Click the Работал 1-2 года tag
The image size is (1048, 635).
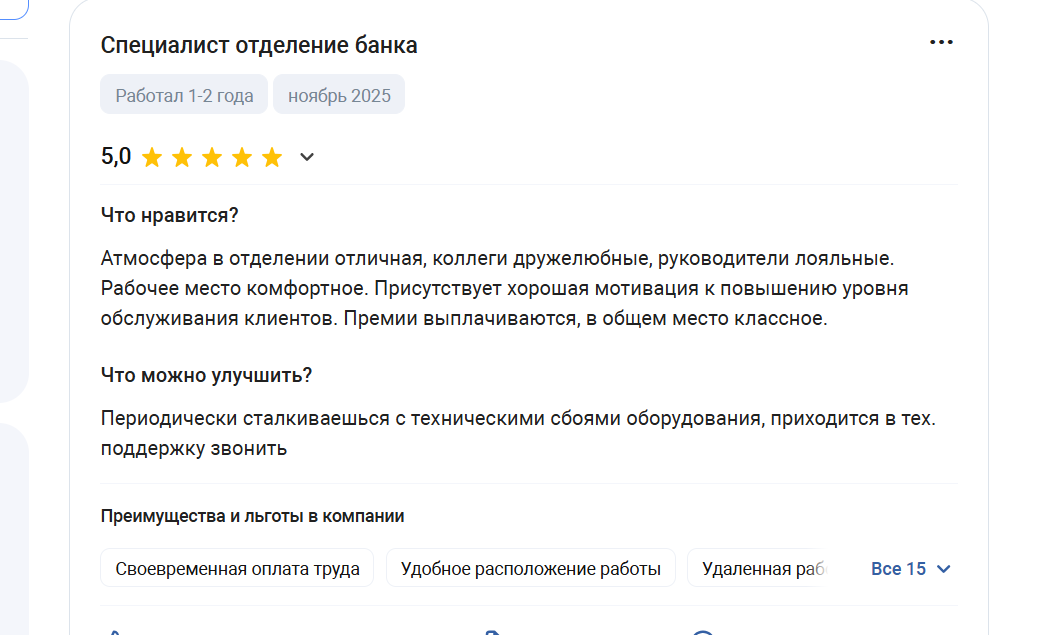click(184, 97)
